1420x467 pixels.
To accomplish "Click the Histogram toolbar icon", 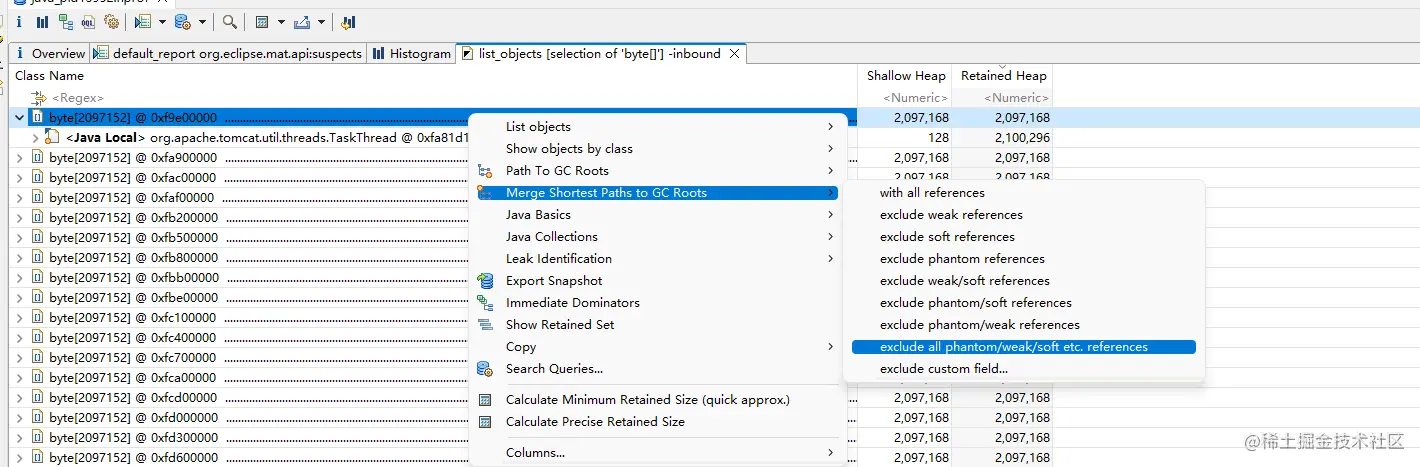I will (42, 21).
